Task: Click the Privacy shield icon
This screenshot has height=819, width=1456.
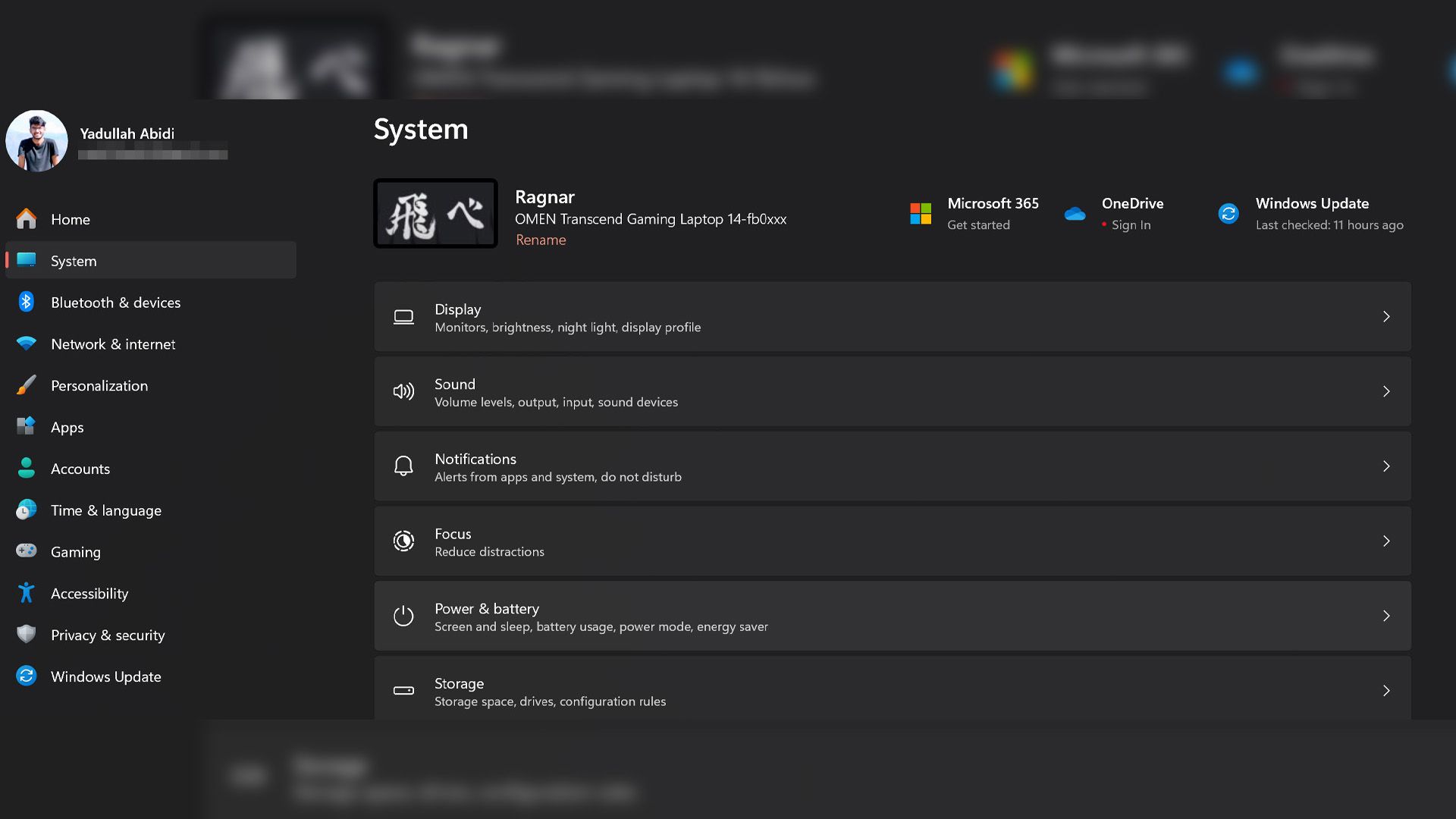Action: (x=27, y=634)
